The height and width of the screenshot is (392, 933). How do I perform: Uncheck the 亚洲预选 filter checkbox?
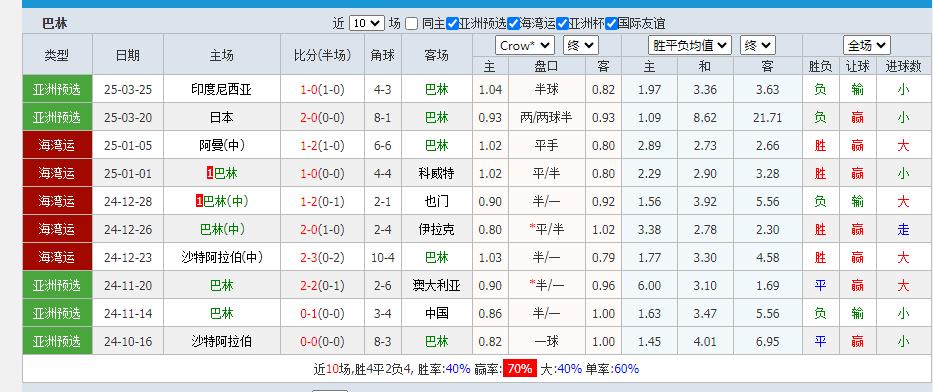(452, 24)
